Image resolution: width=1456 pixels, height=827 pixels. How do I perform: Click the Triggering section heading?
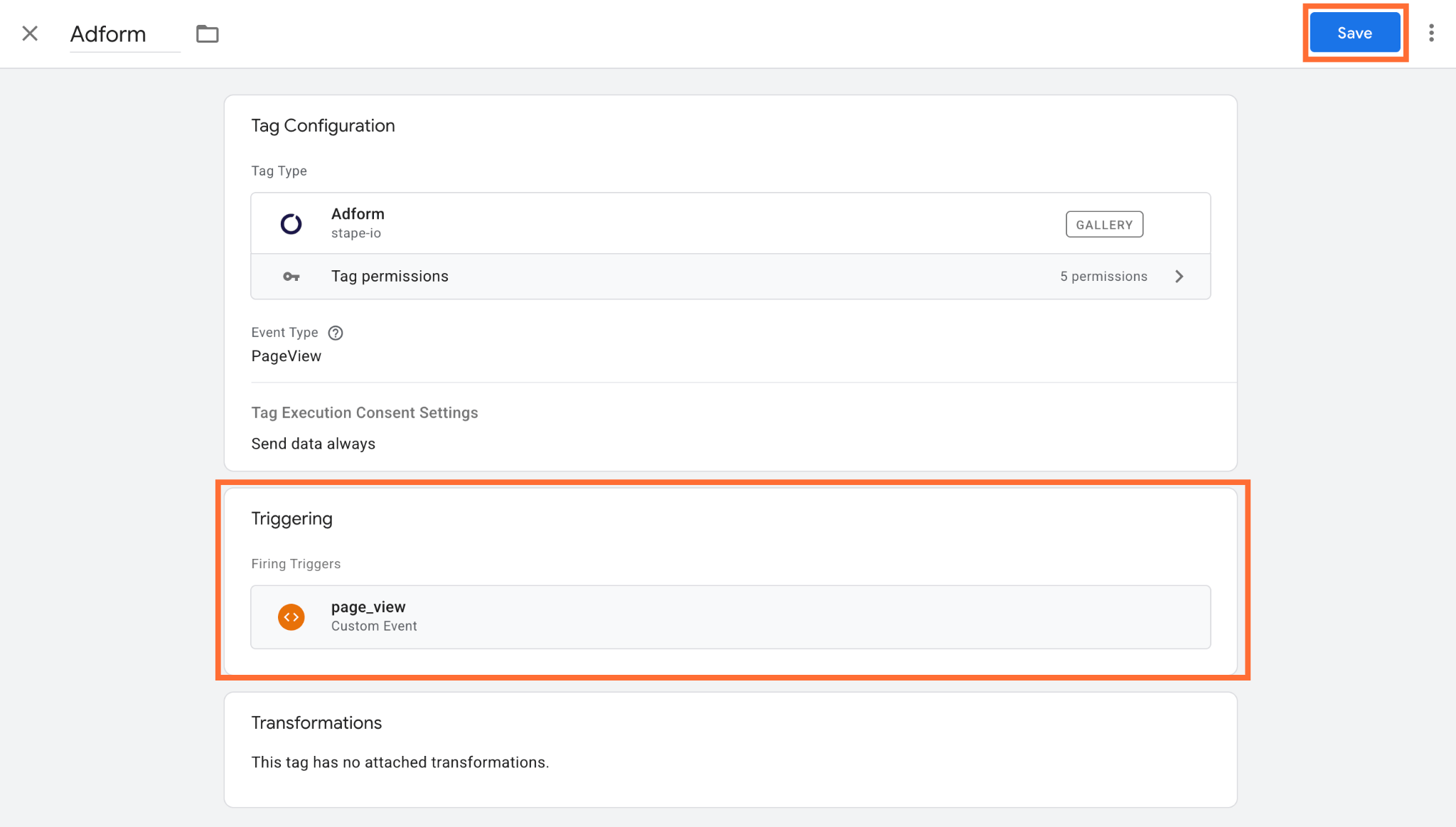coord(291,519)
